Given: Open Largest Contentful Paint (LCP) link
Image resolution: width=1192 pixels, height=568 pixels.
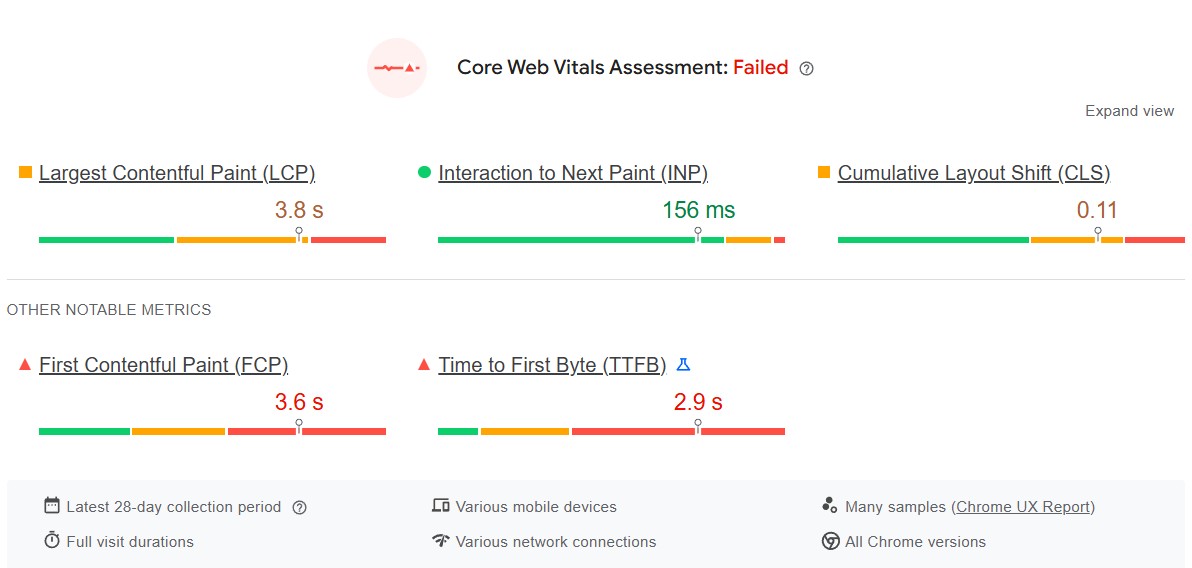Looking at the screenshot, I should [177, 173].
